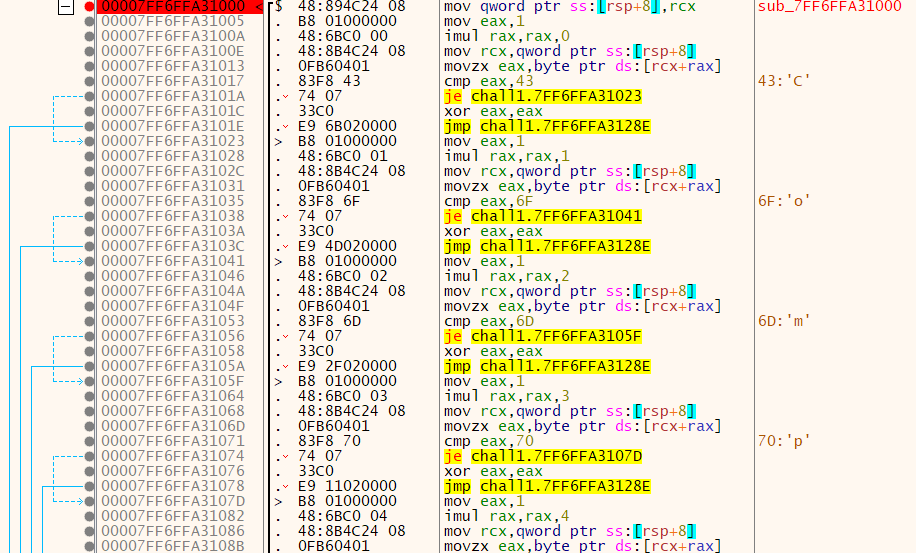This screenshot has height=553, width=916.
Task: Select address 00007FF6FFA31041 row
Action: coord(173,261)
